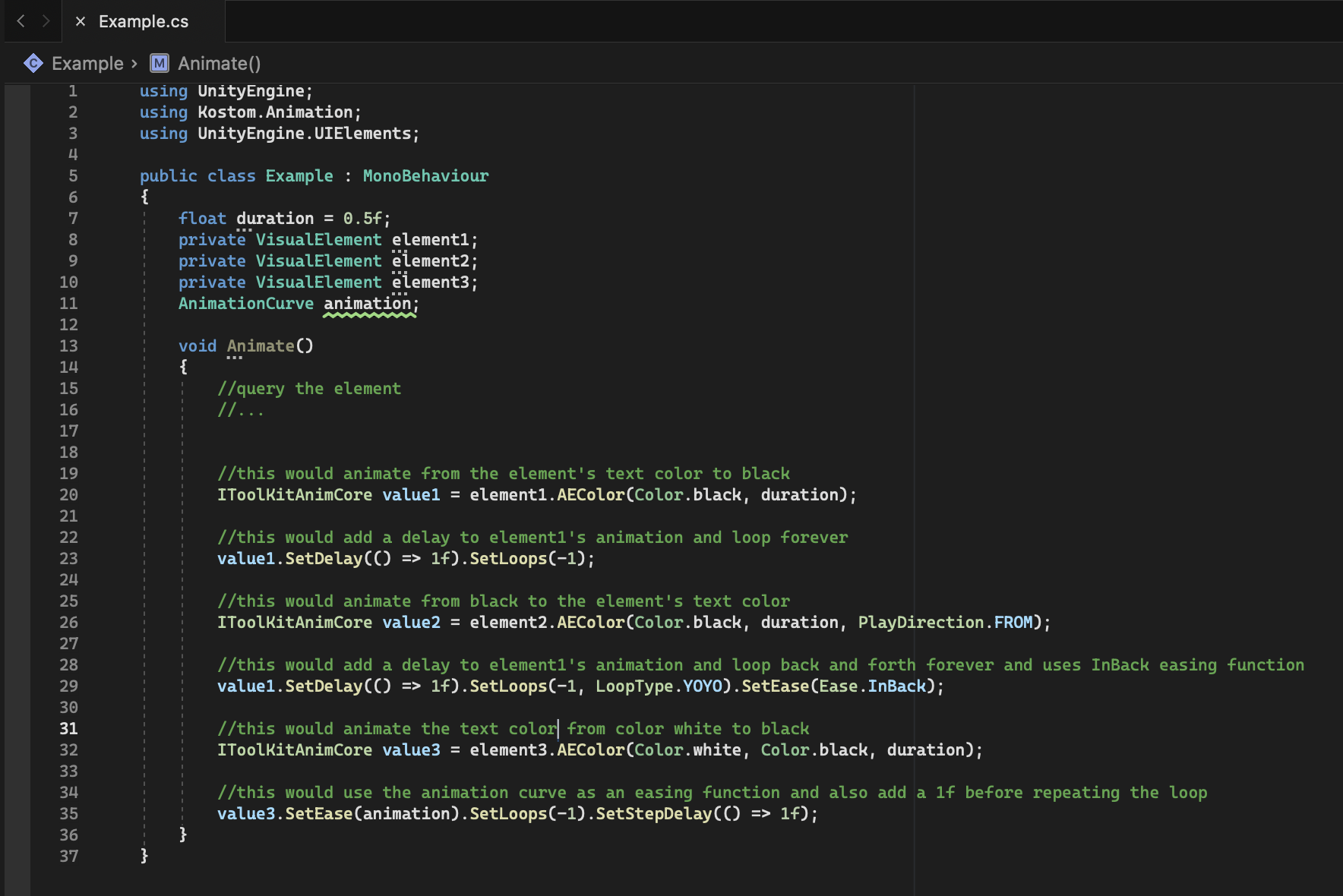Click the MonoBehaviour base class name
Viewport: 1343px width, 896px height.
(425, 175)
